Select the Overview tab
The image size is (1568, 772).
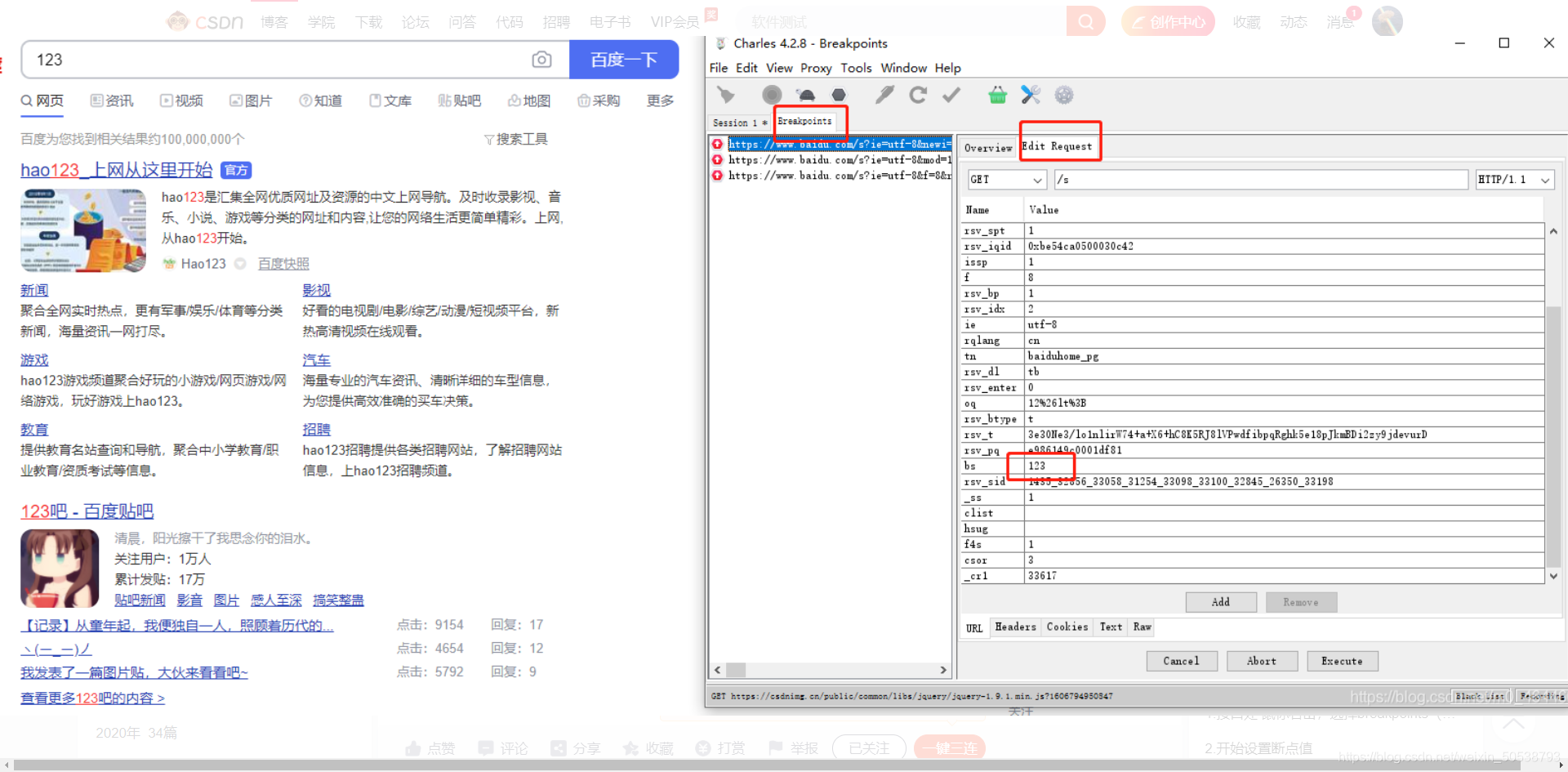tap(988, 148)
